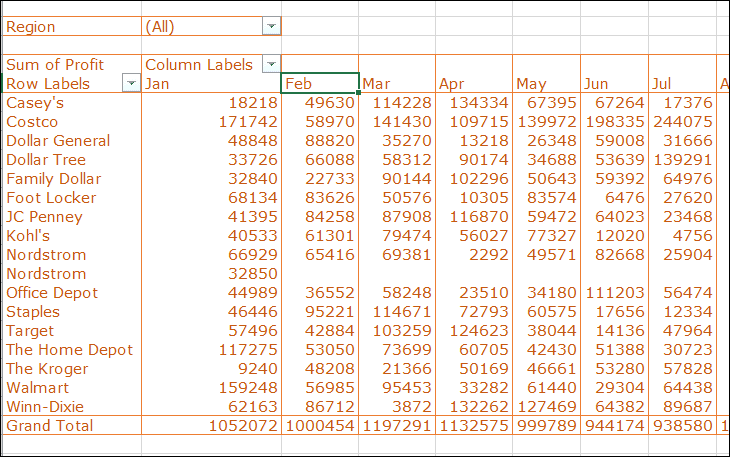
Task: Select the Jan column header
Action: click(211, 83)
